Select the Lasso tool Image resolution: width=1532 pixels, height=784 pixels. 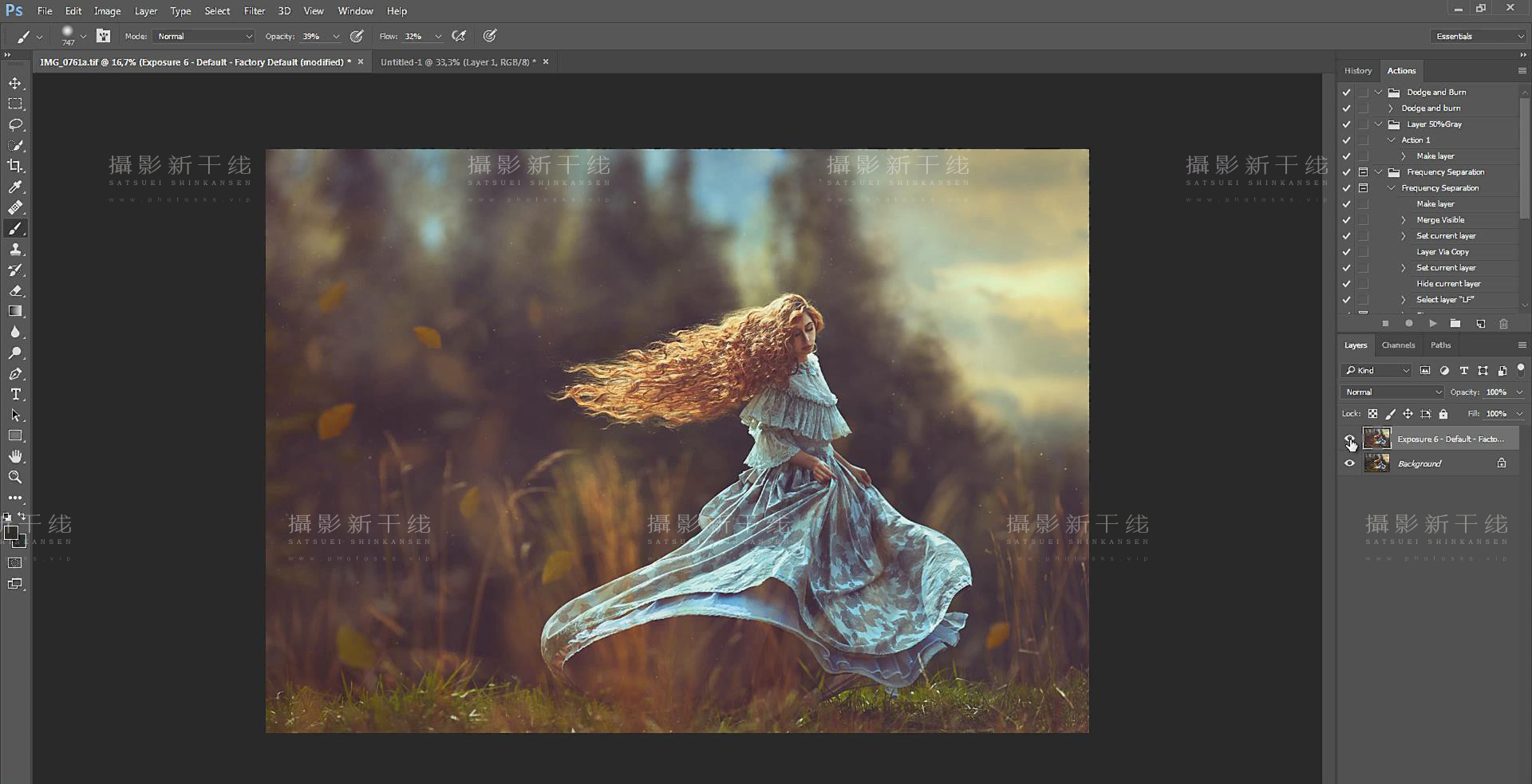pyautogui.click(x=15, y=125)
